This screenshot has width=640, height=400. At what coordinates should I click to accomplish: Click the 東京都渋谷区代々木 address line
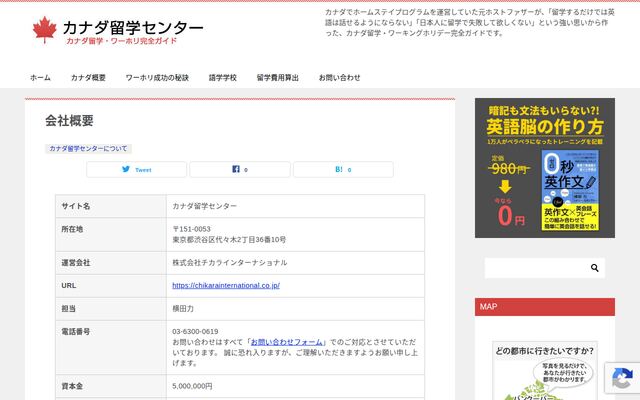[229, 240]
